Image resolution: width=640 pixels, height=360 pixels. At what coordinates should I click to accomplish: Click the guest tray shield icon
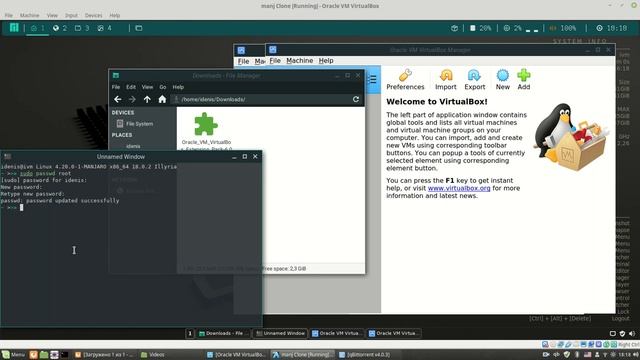pos(622,333)
